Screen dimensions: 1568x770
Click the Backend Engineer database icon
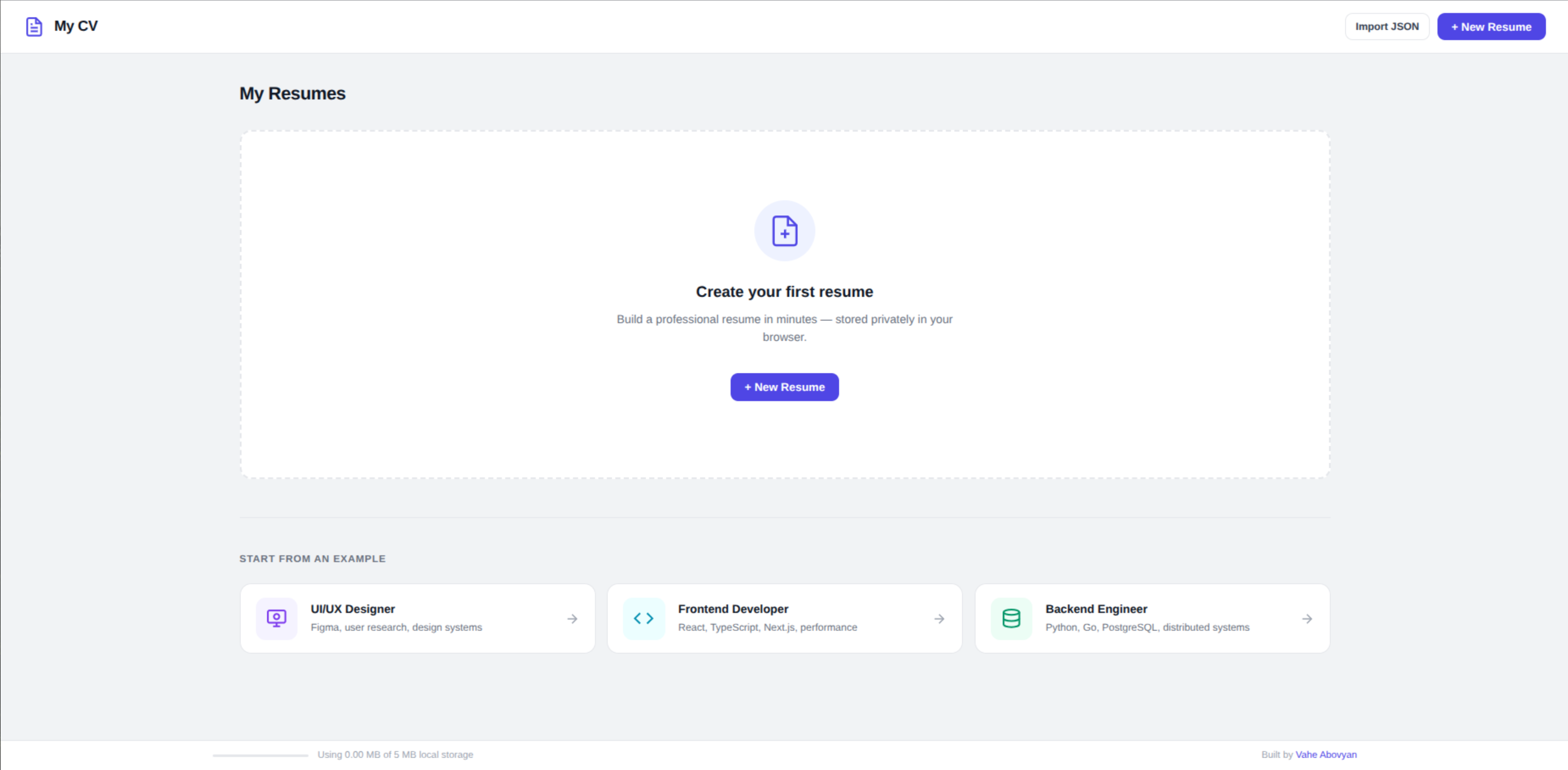1010,619
